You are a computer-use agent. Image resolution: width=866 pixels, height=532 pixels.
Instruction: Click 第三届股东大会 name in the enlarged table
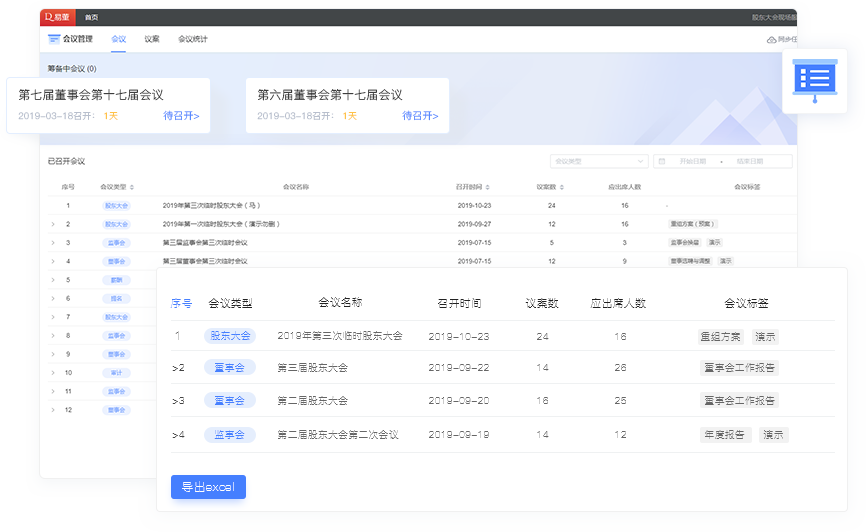(x=313, y=368)
